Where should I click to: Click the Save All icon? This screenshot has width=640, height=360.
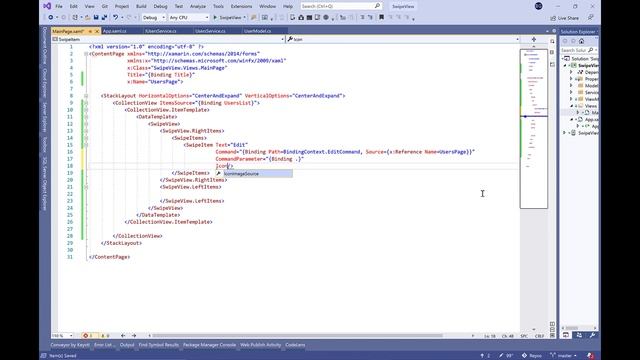coord(104,18)
